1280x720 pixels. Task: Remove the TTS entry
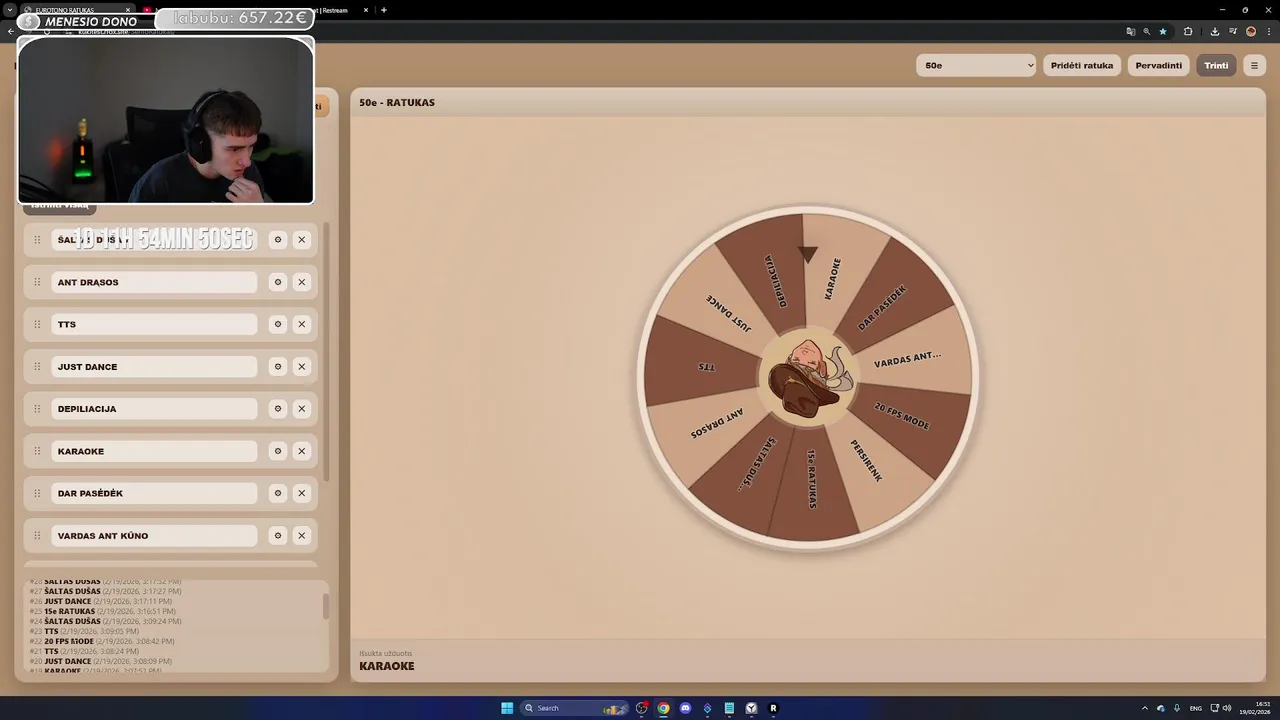coord(302,324)
